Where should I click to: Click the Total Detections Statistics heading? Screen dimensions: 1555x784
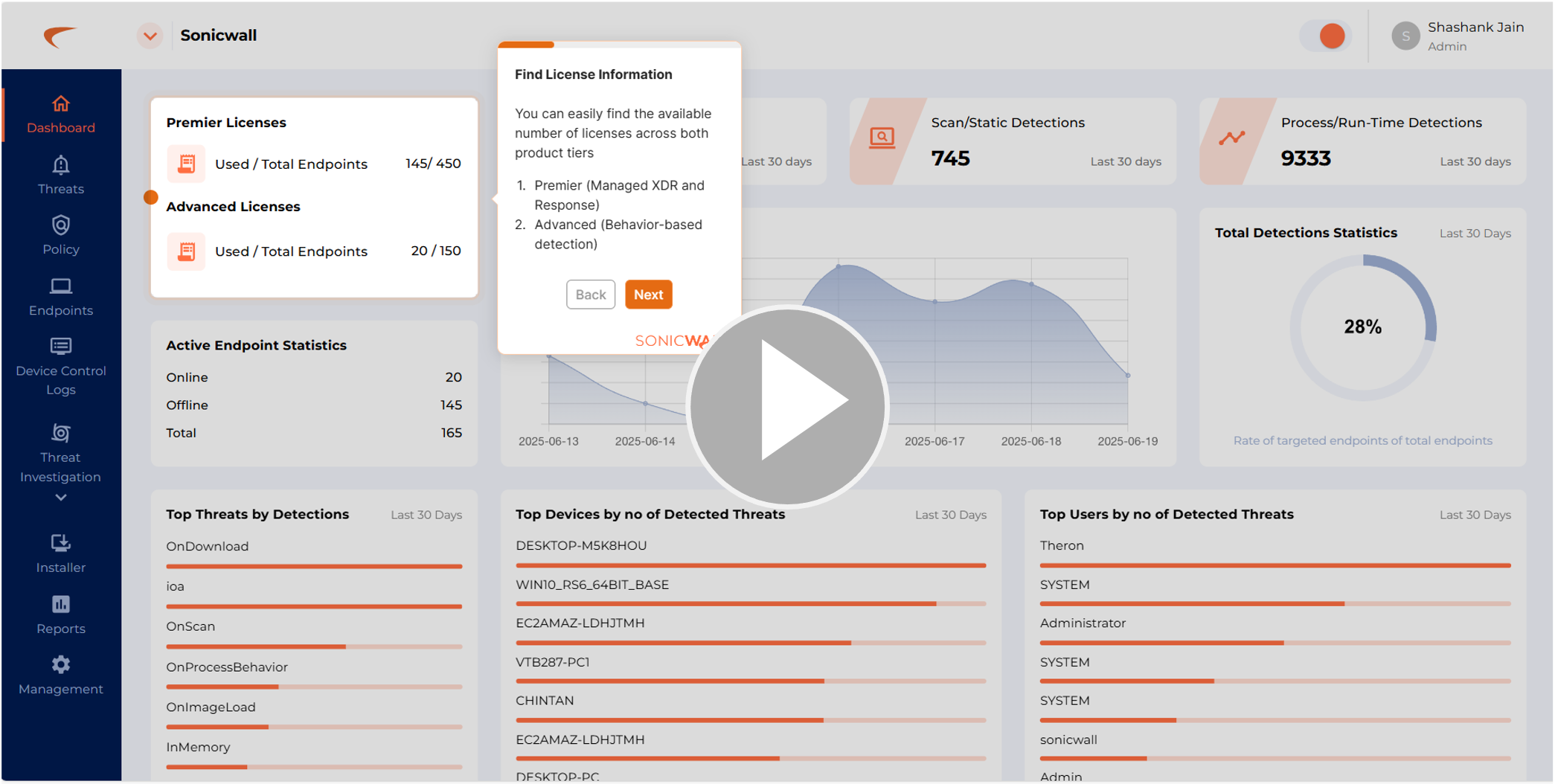pos(1306,233)
